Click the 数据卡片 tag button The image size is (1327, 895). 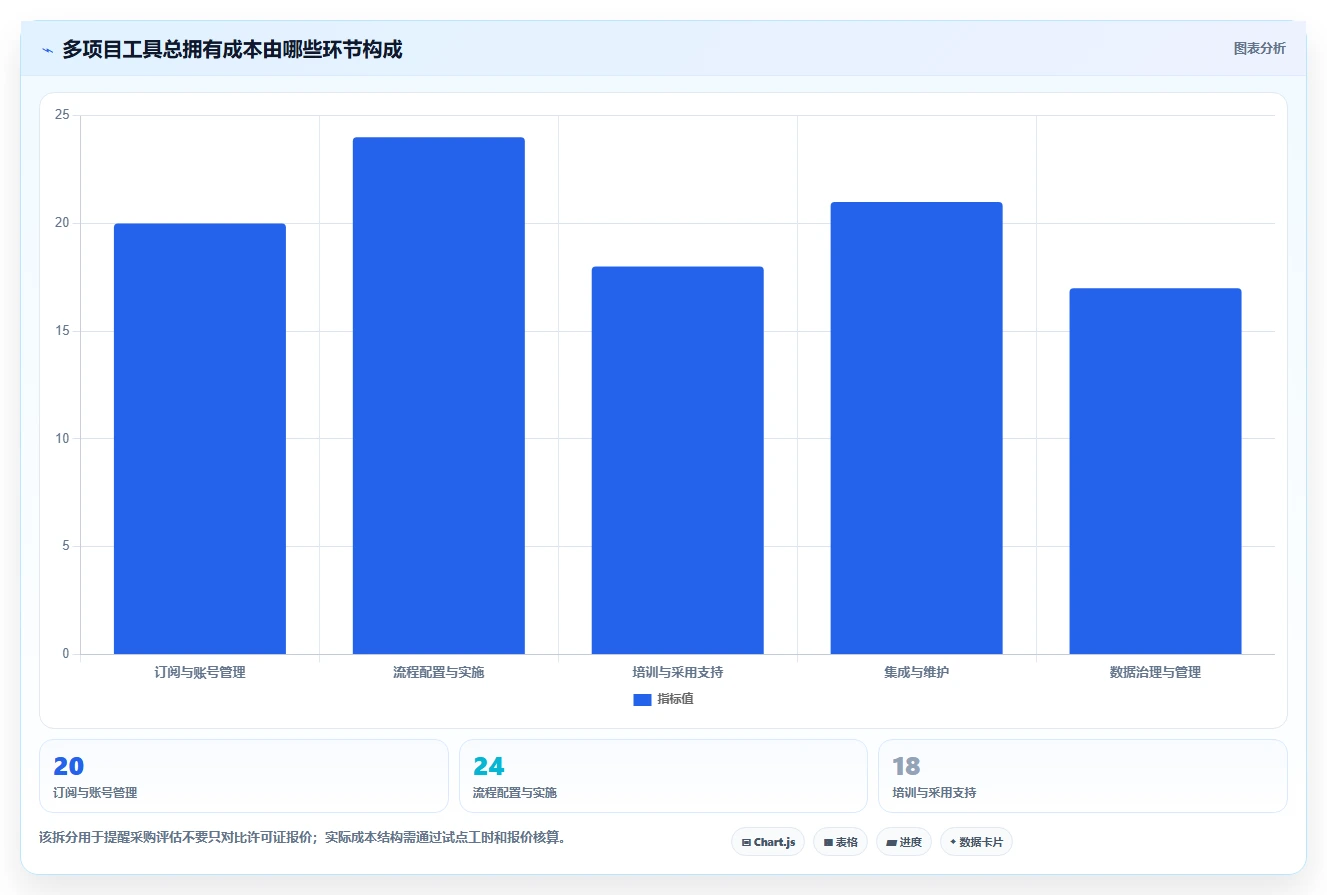tap(976, 842)
